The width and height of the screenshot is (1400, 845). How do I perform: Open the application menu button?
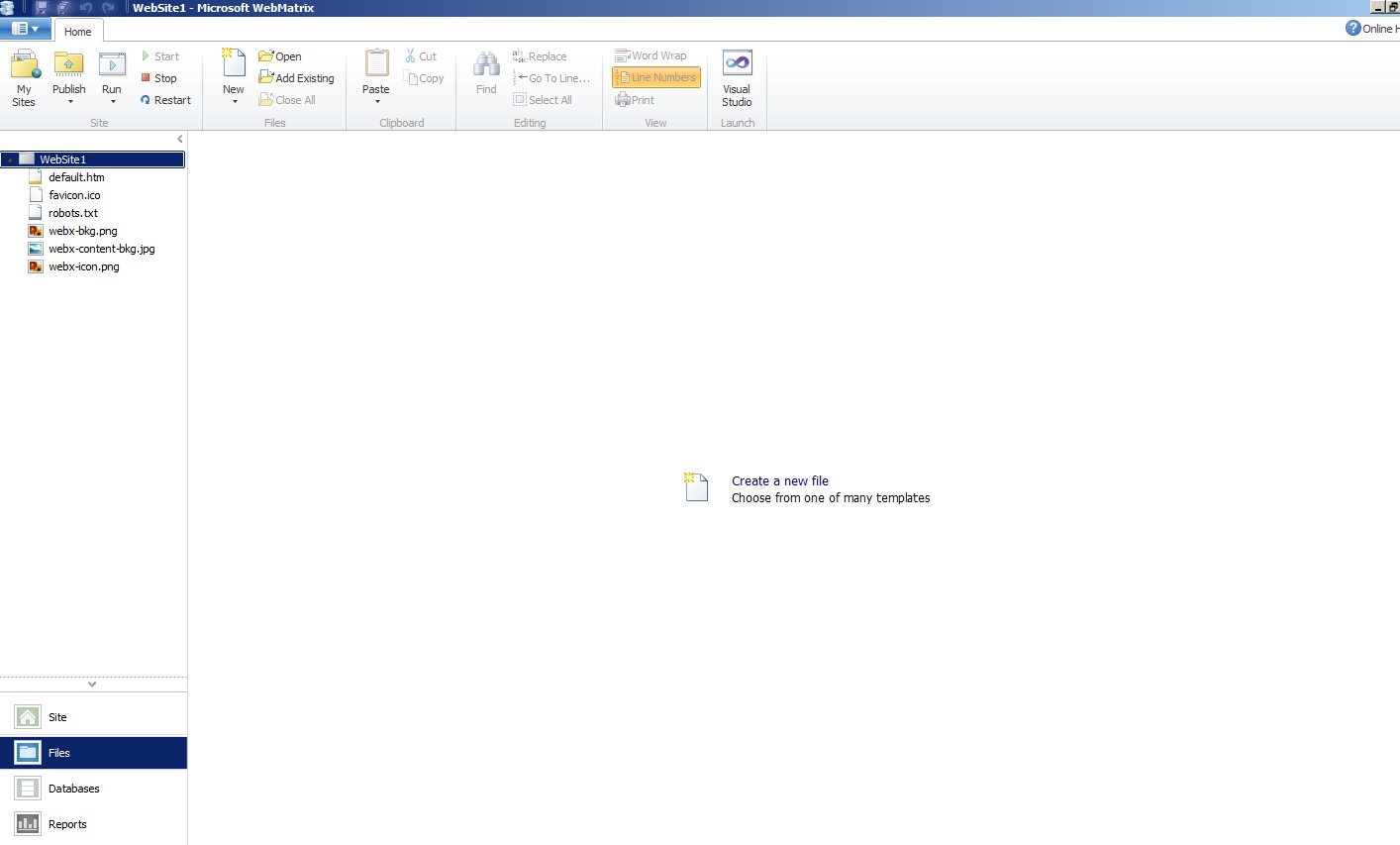coord(26,29)
